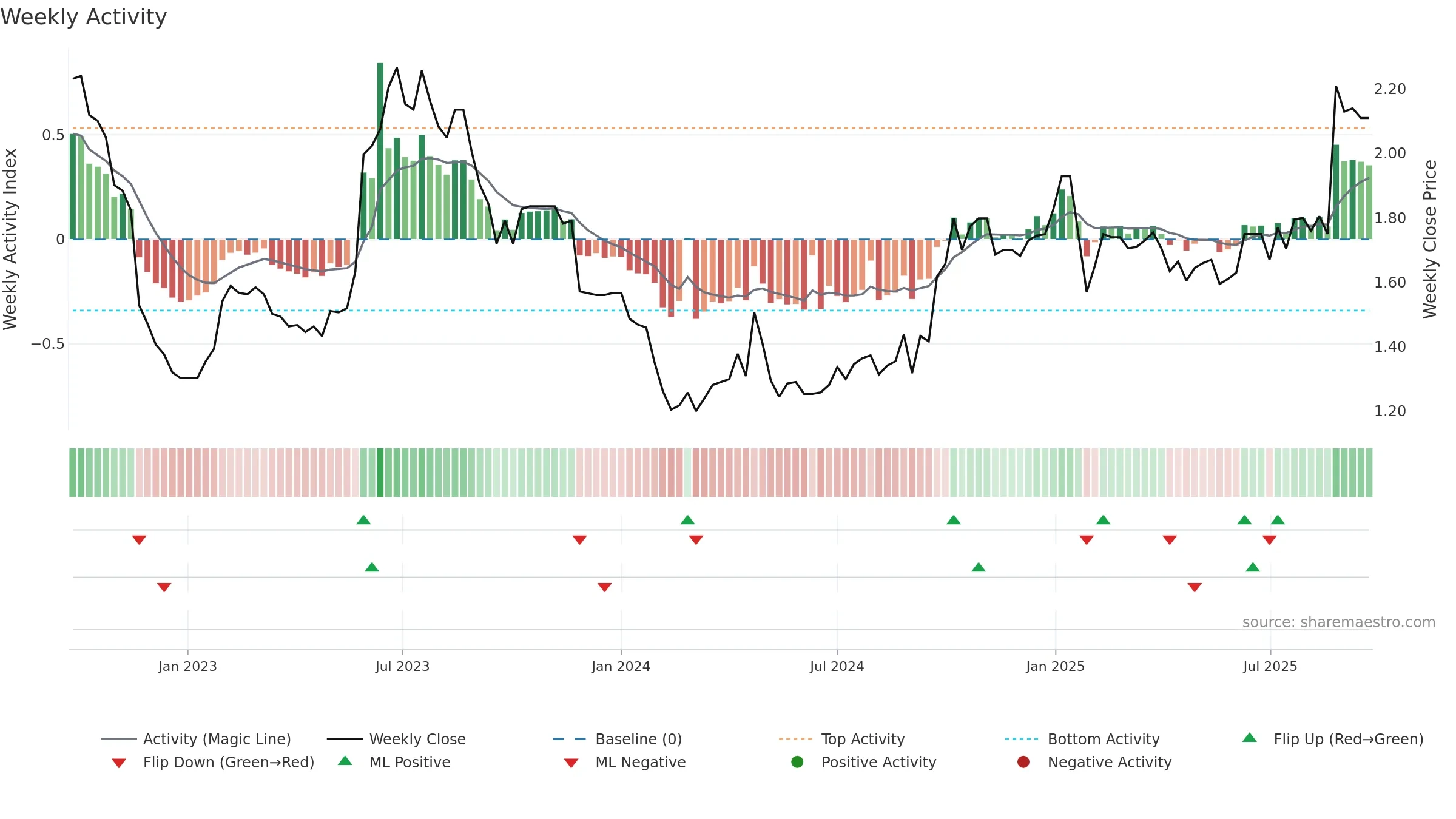Click the −0.5 activity index axis value
Screen dimensions: 1456x819
click(47, 344)
